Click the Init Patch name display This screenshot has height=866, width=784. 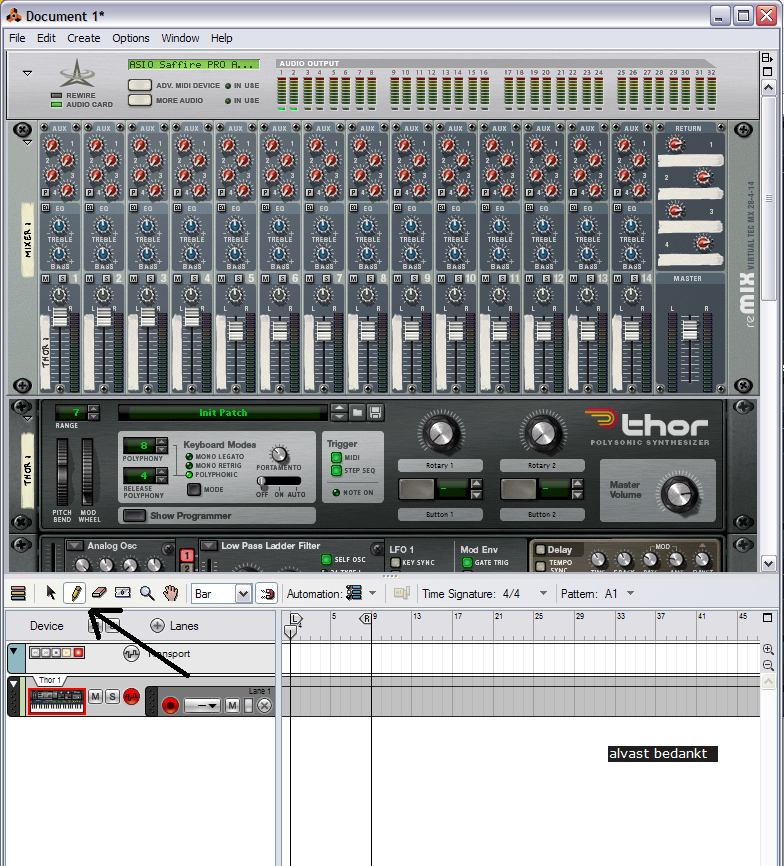[222, 412]
